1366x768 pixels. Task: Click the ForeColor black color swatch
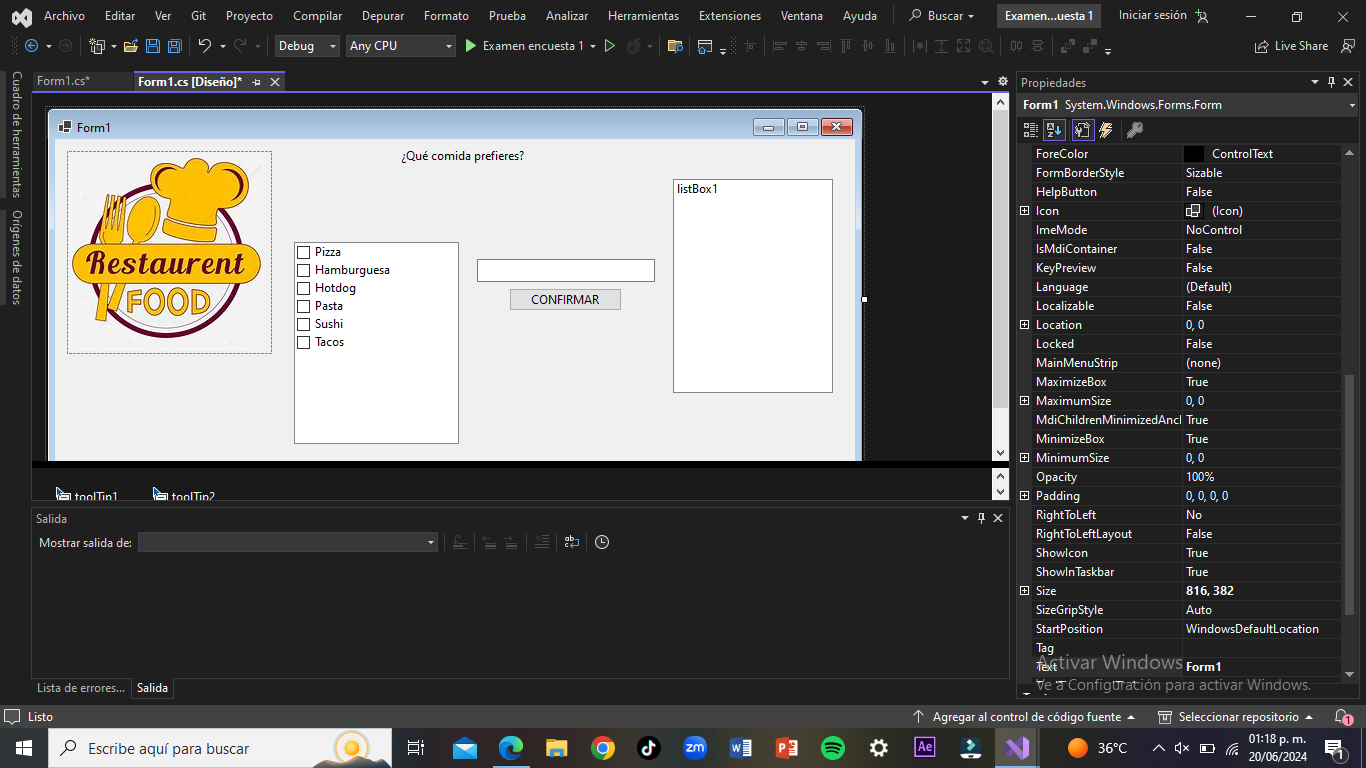click(x=1194, y=154)
